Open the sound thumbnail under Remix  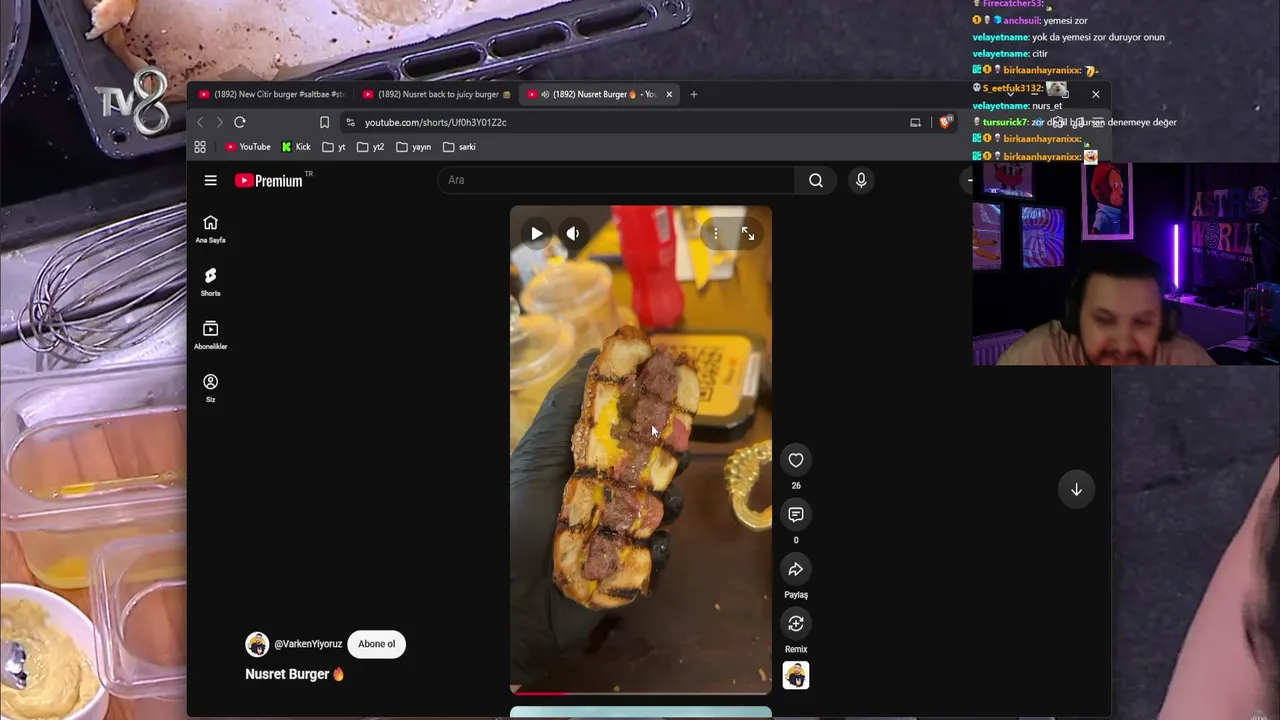796,676
